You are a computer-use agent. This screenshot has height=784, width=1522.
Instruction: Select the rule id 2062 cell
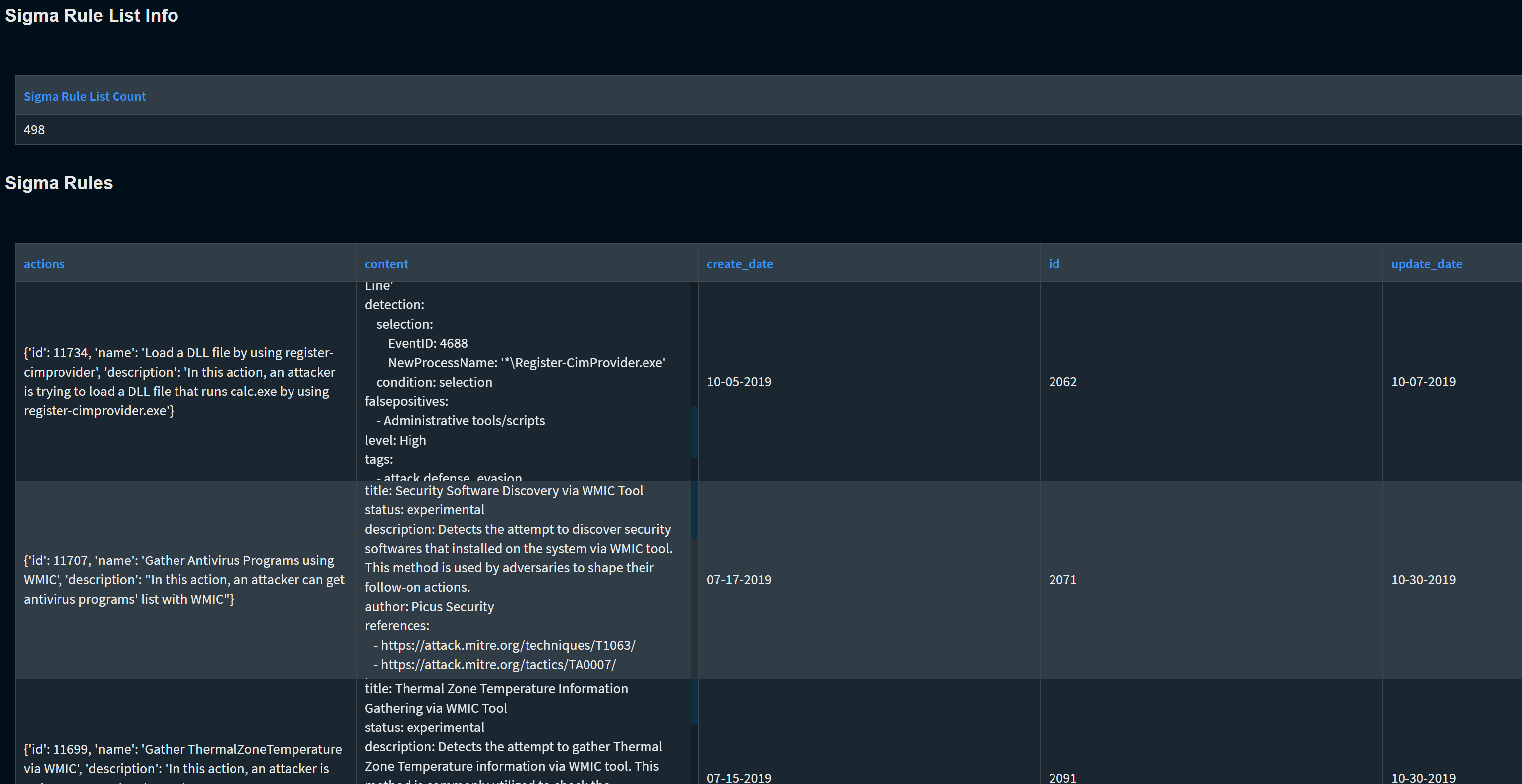click(1062, 382)
